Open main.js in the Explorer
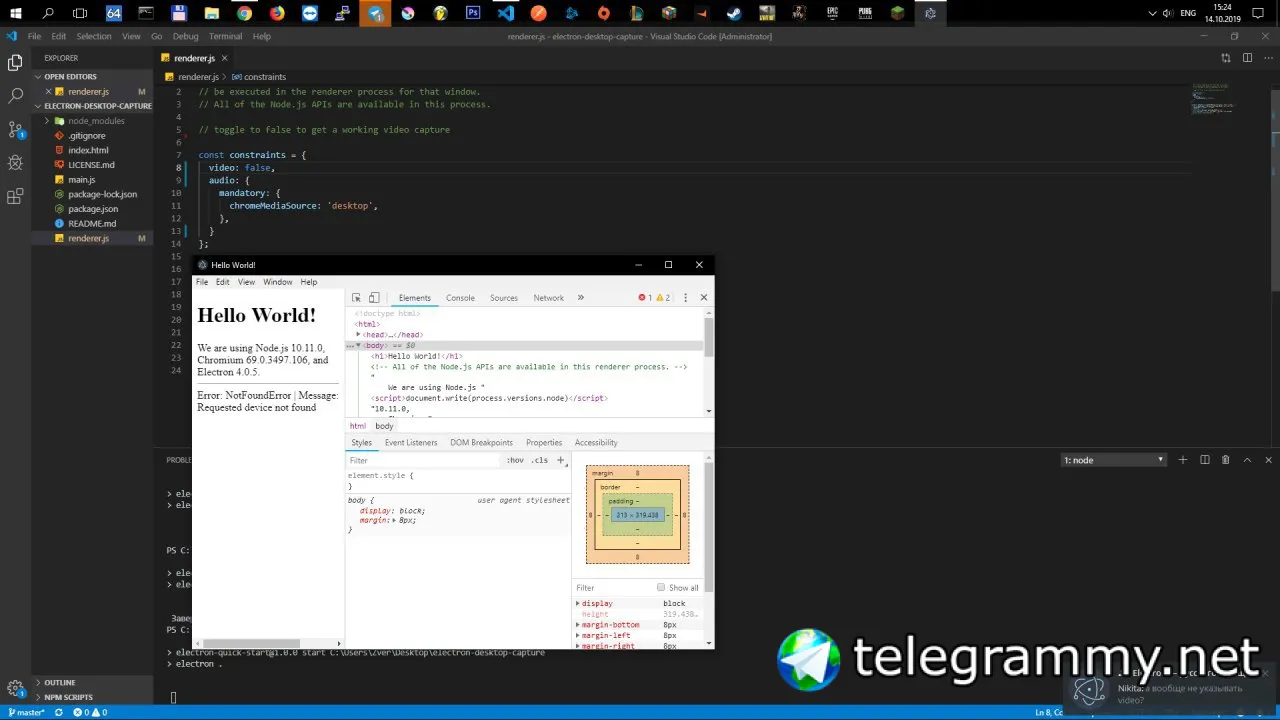 [82, 180]
